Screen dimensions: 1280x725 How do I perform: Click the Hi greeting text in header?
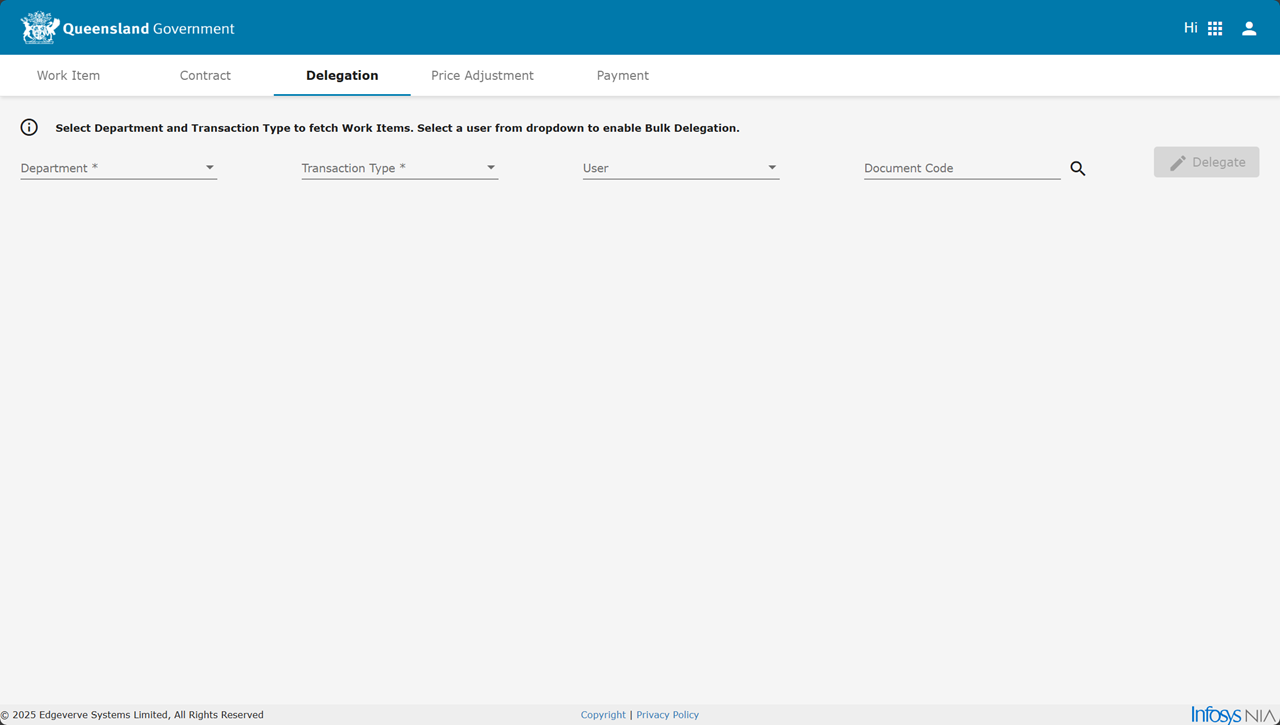(1190, 28)
